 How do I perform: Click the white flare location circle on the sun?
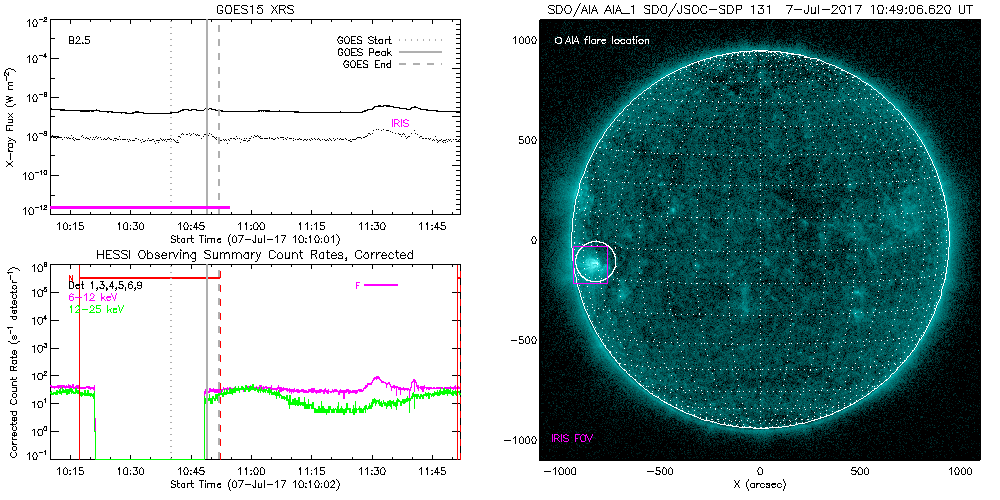click(x=595, y=262)
